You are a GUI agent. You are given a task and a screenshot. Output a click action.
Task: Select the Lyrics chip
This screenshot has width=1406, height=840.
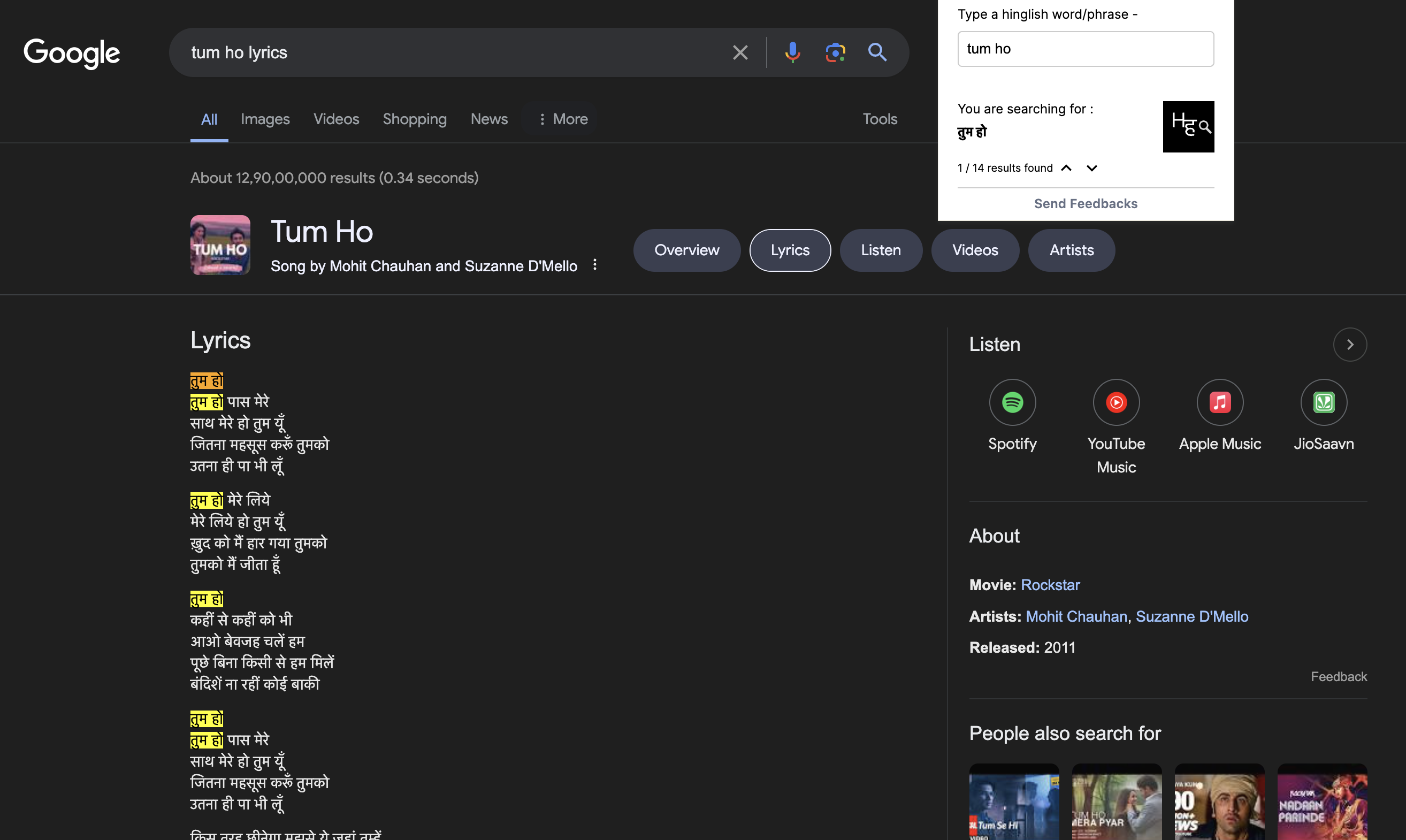[790, 250]
